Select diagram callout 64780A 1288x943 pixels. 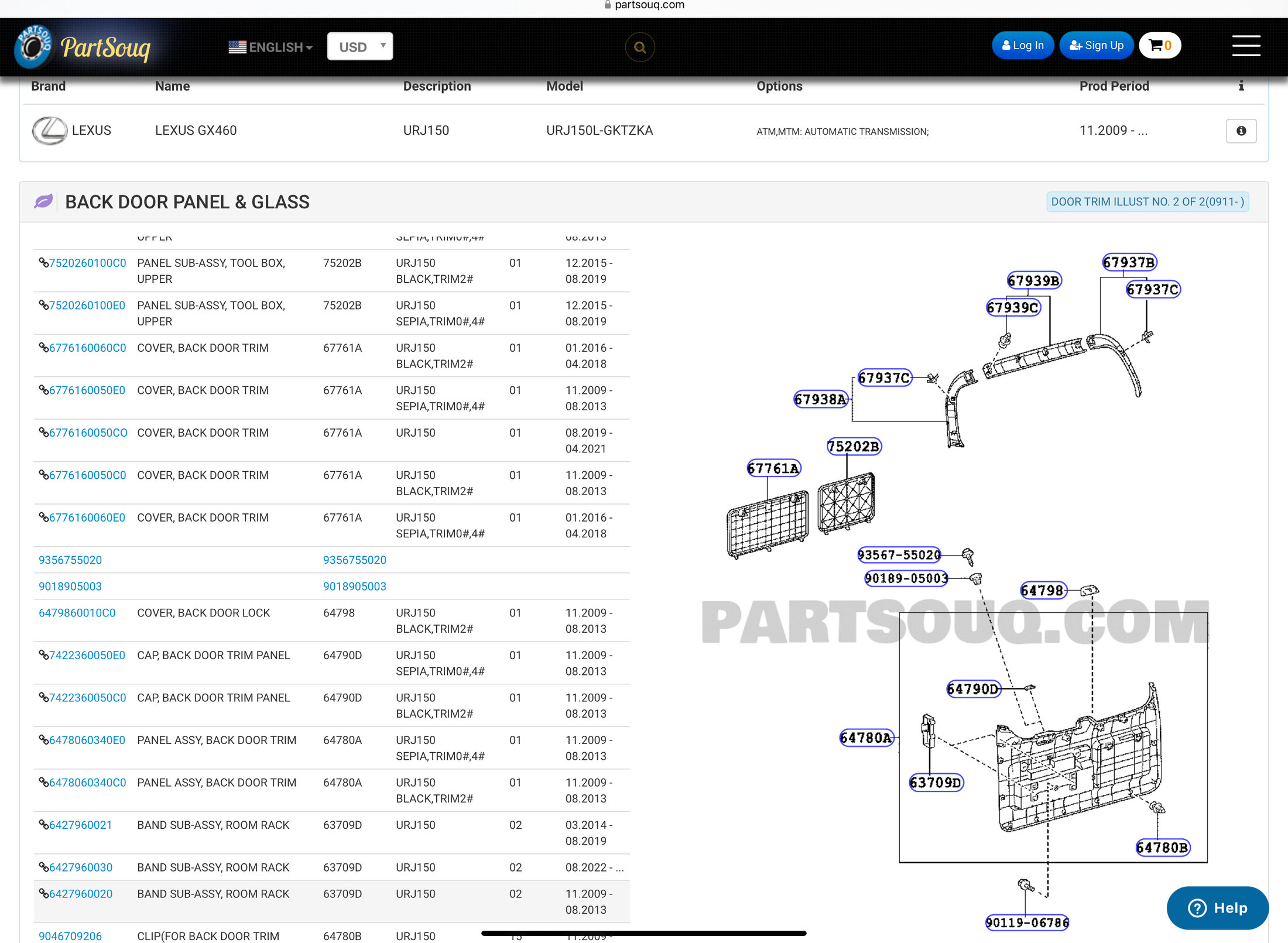point(866,738)
